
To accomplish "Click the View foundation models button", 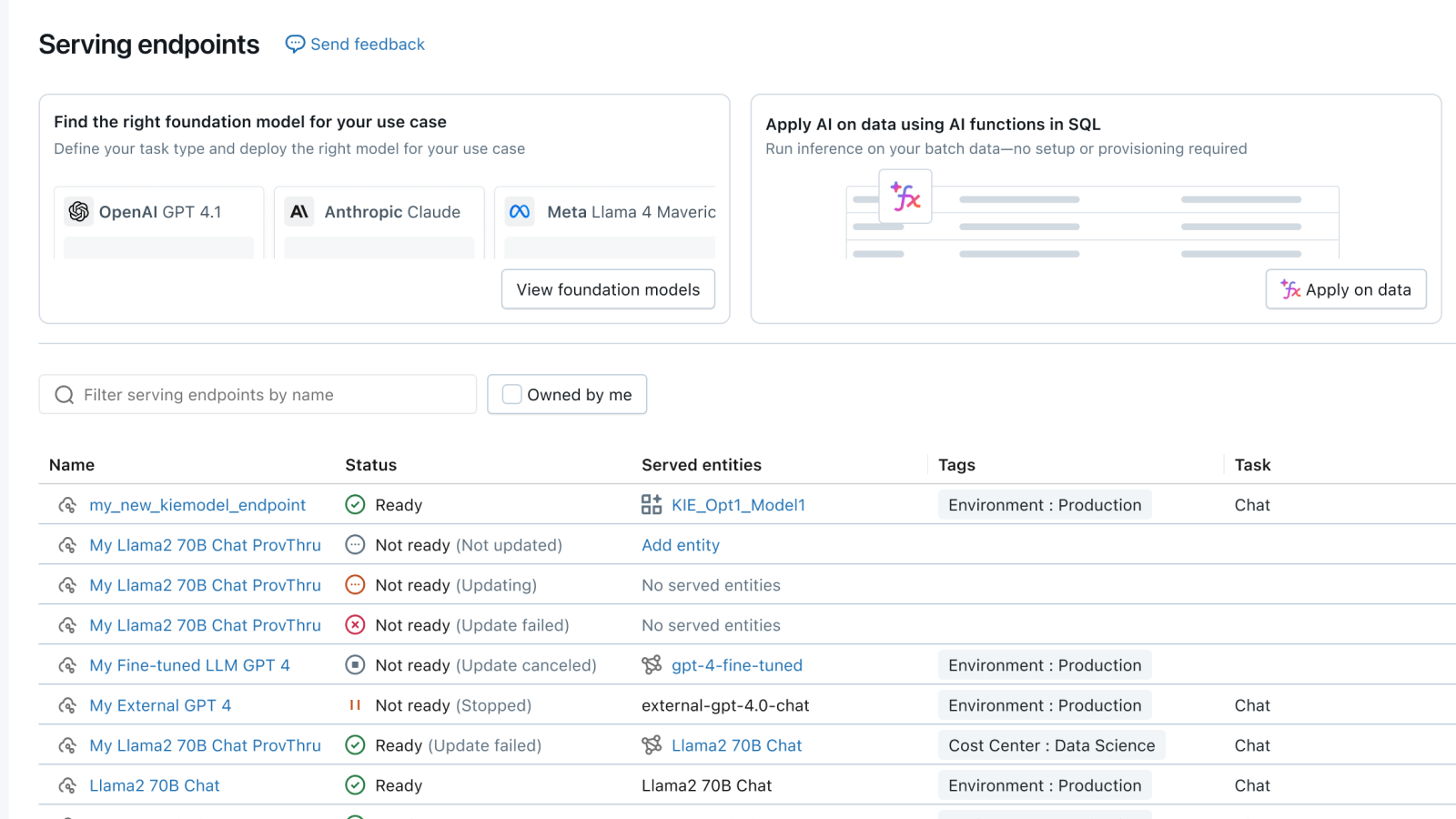I will 608,289.
